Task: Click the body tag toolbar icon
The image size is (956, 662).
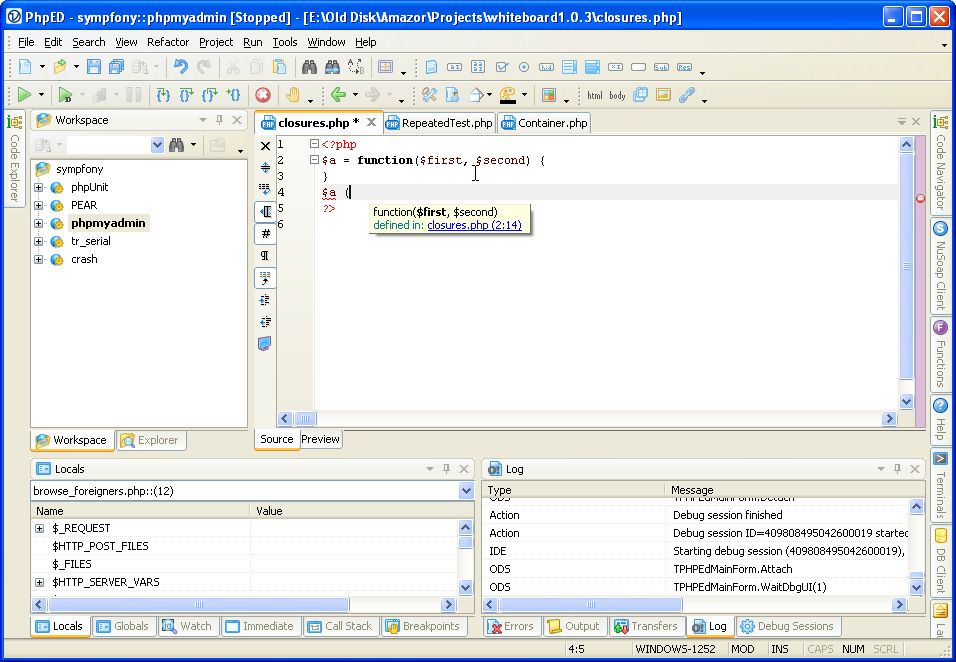Action: pos(617,95)
